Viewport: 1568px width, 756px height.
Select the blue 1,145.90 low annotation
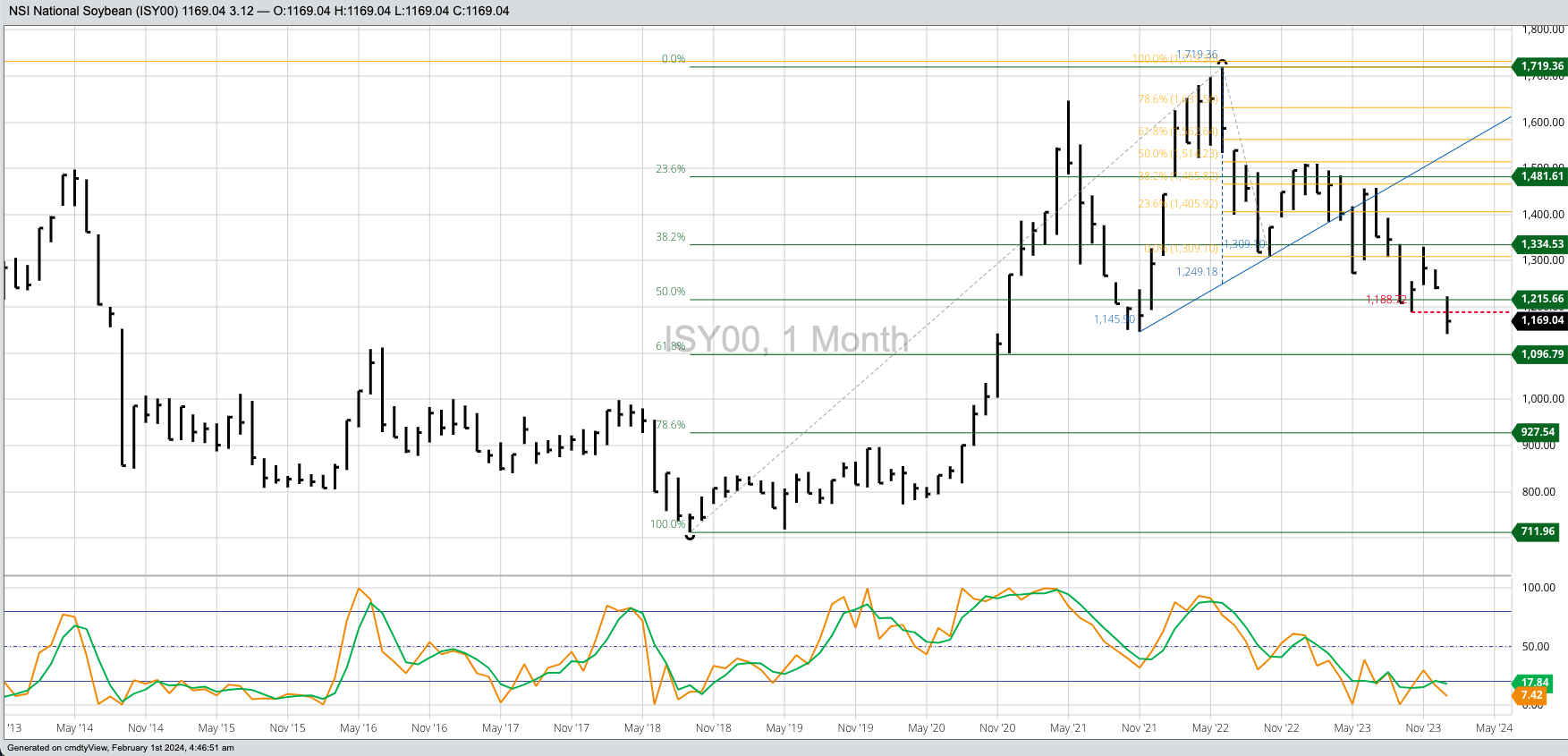coord(1114,319)
